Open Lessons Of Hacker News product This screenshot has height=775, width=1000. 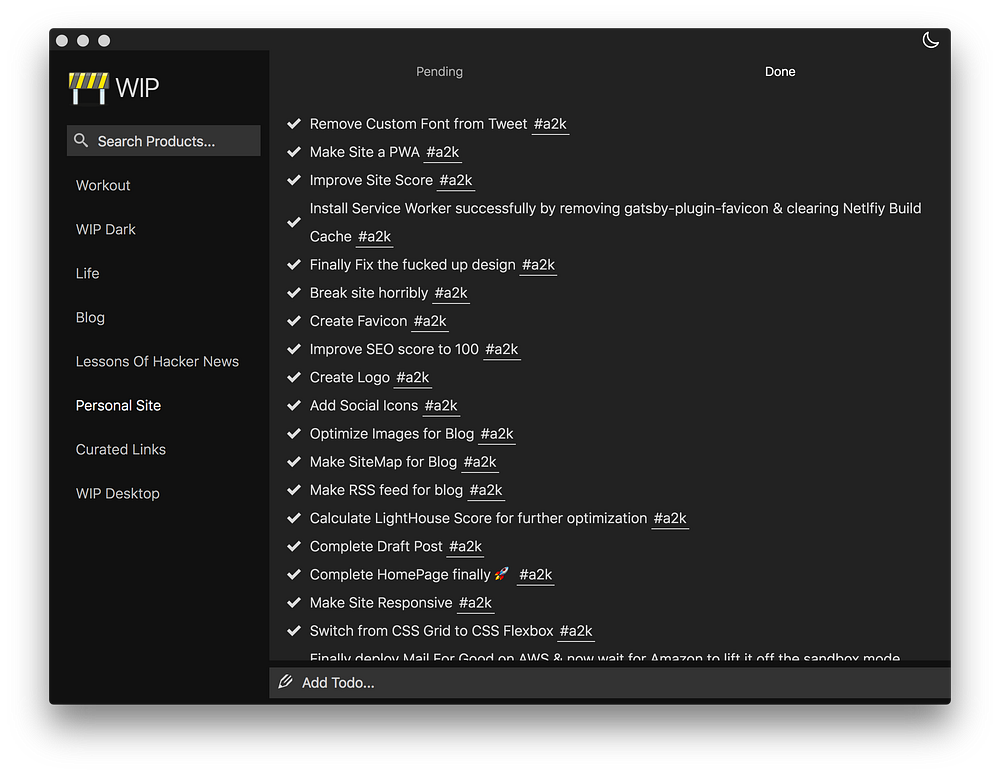[x=157, y=361]
